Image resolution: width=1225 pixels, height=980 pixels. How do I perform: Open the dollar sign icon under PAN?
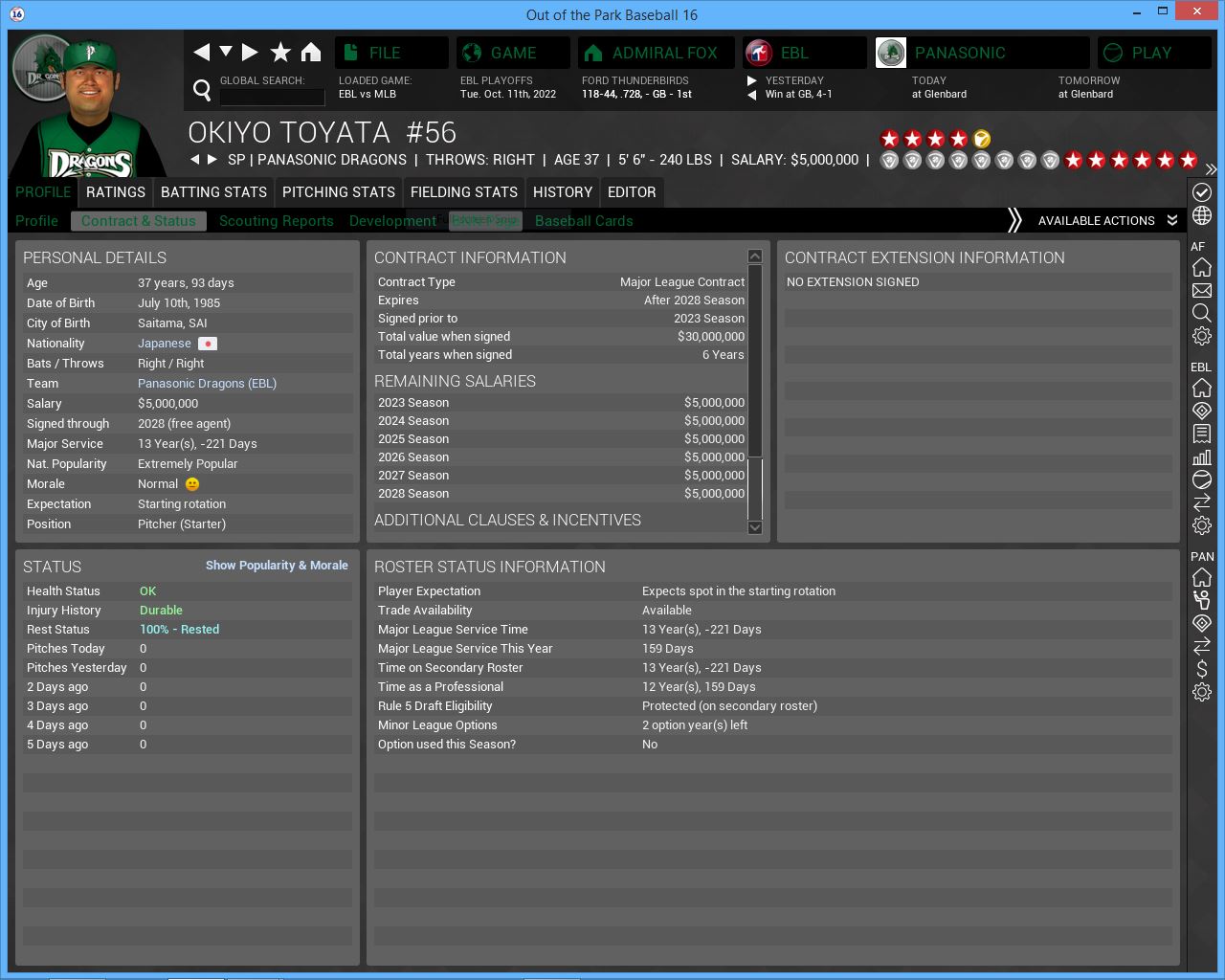[x=1202, y=669]
